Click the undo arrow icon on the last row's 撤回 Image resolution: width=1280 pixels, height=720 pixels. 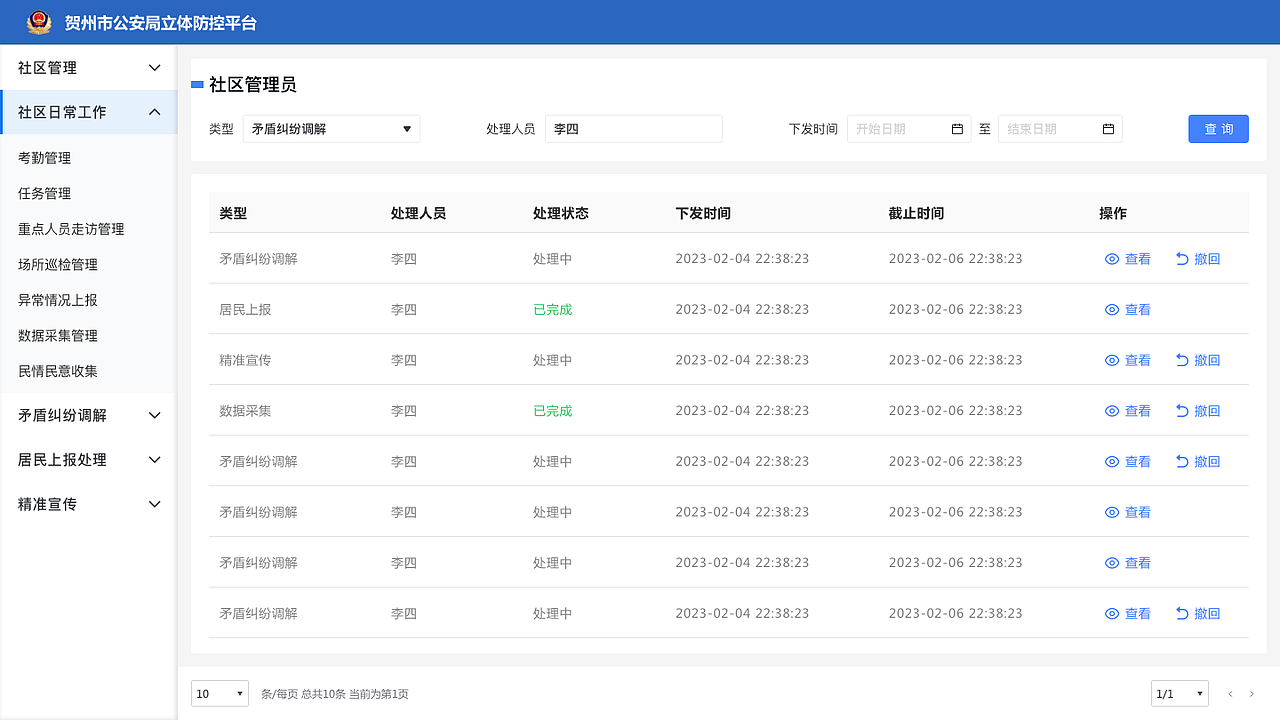click(x=1180, y=613)
